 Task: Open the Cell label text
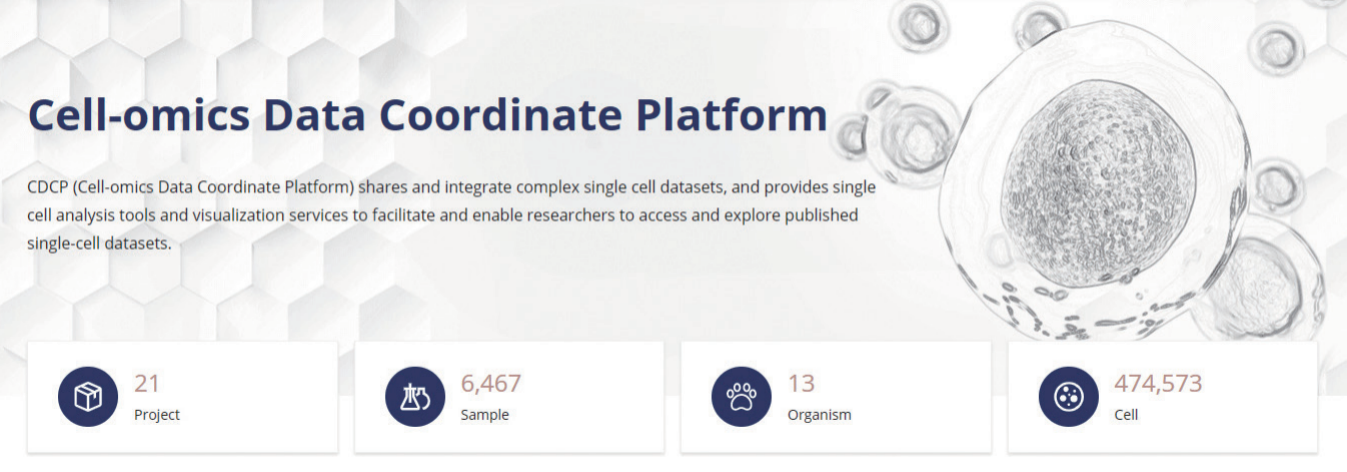[x=1125, y=414]
